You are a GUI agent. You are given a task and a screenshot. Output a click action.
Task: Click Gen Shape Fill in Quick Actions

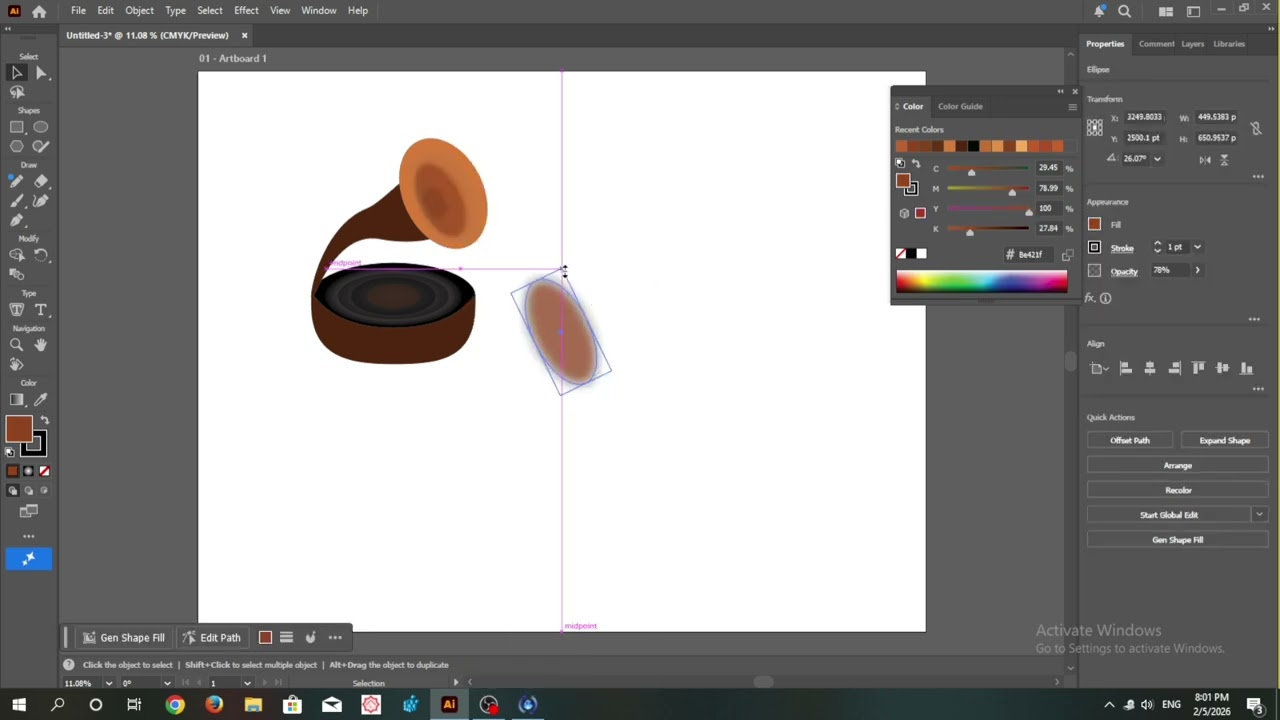tap(1177, 540)
